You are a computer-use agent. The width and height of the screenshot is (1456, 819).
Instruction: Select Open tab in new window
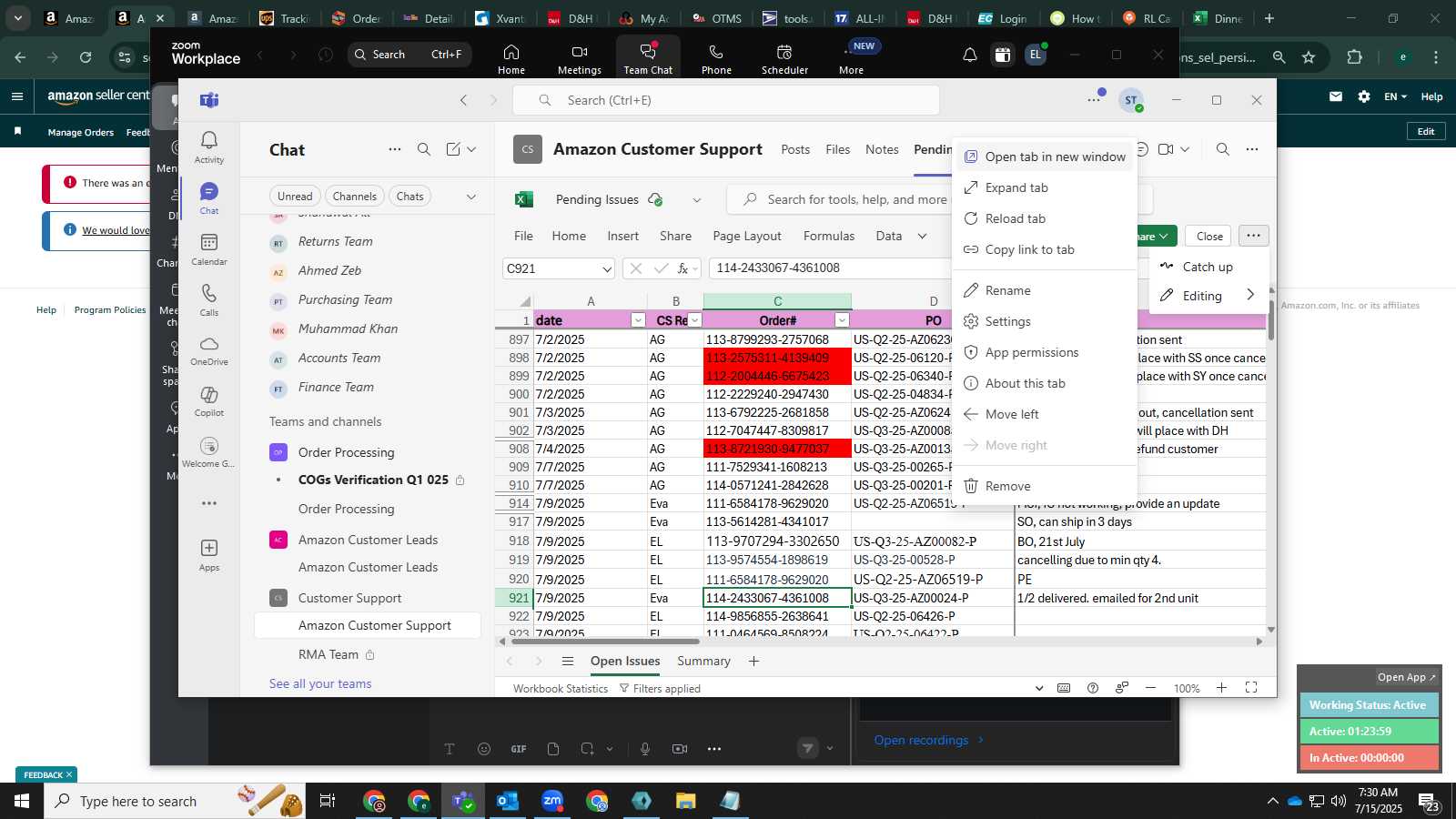point(1045,157)
